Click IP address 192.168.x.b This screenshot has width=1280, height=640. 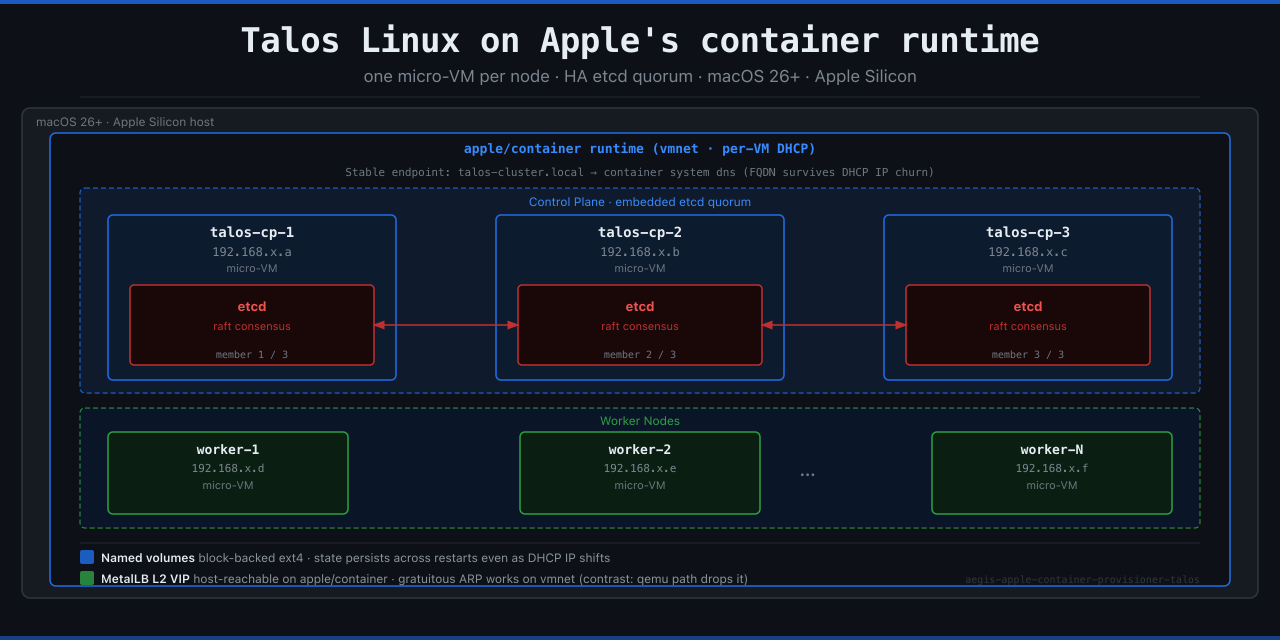tap(640, 252)
